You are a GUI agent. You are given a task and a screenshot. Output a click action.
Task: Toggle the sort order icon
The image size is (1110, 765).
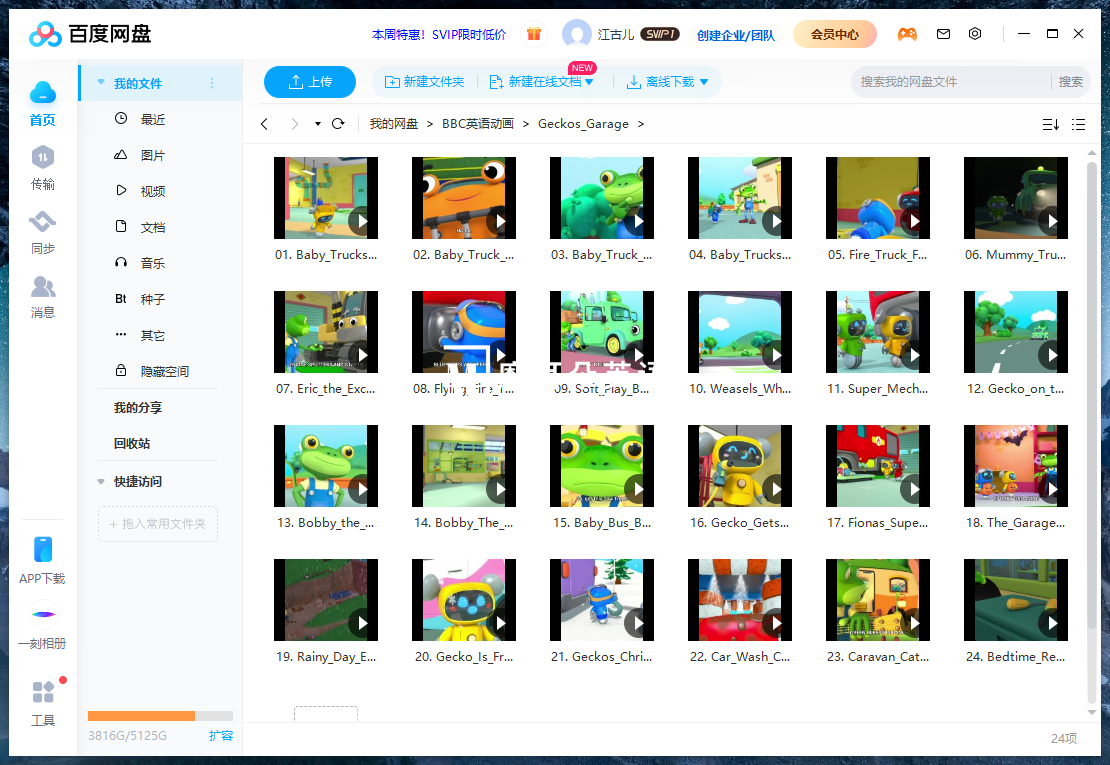click(x=1050, y=124)
